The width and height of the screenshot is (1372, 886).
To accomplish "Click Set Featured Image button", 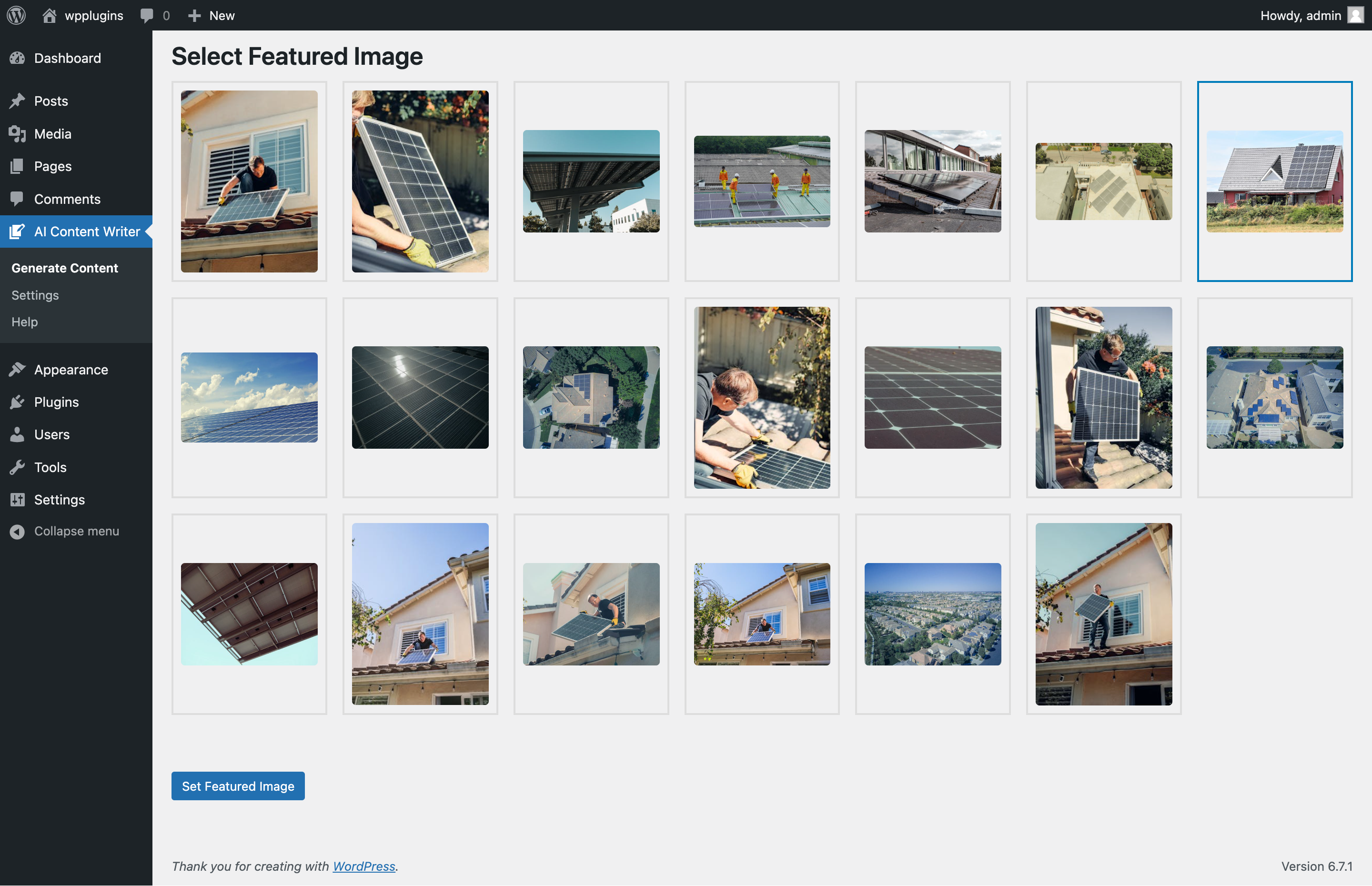I will 238,785.
